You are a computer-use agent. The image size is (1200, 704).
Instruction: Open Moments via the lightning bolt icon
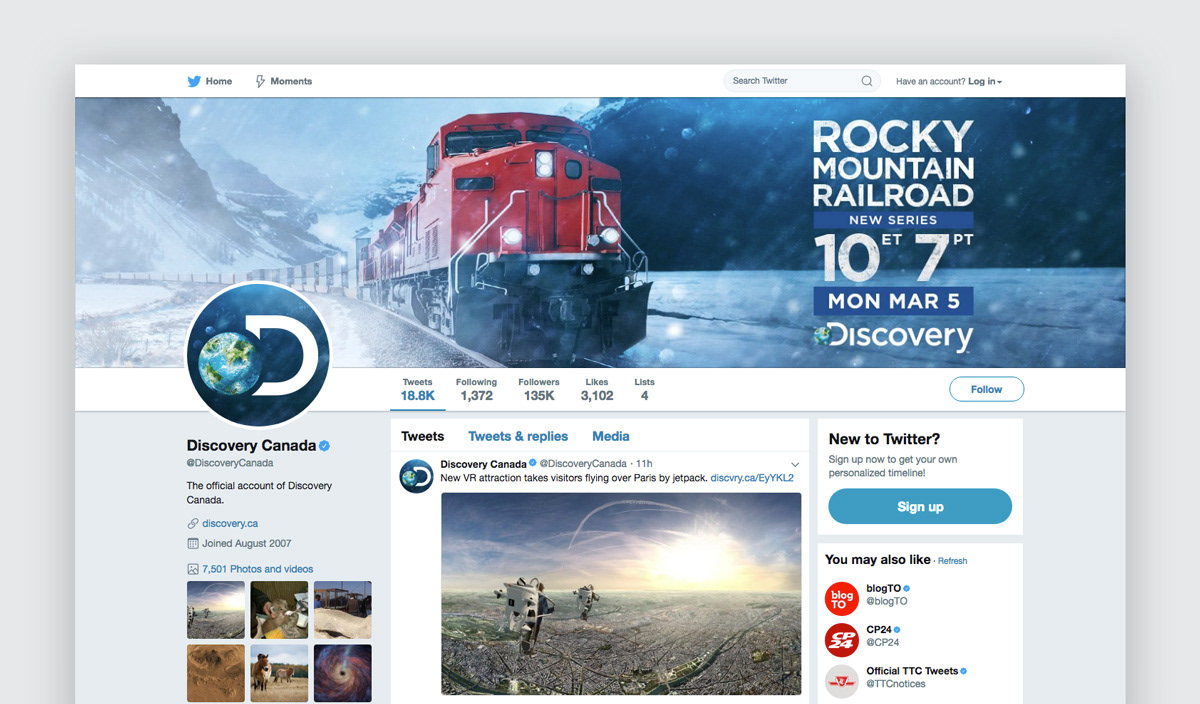pyautogui.click(x=260, y=81)
